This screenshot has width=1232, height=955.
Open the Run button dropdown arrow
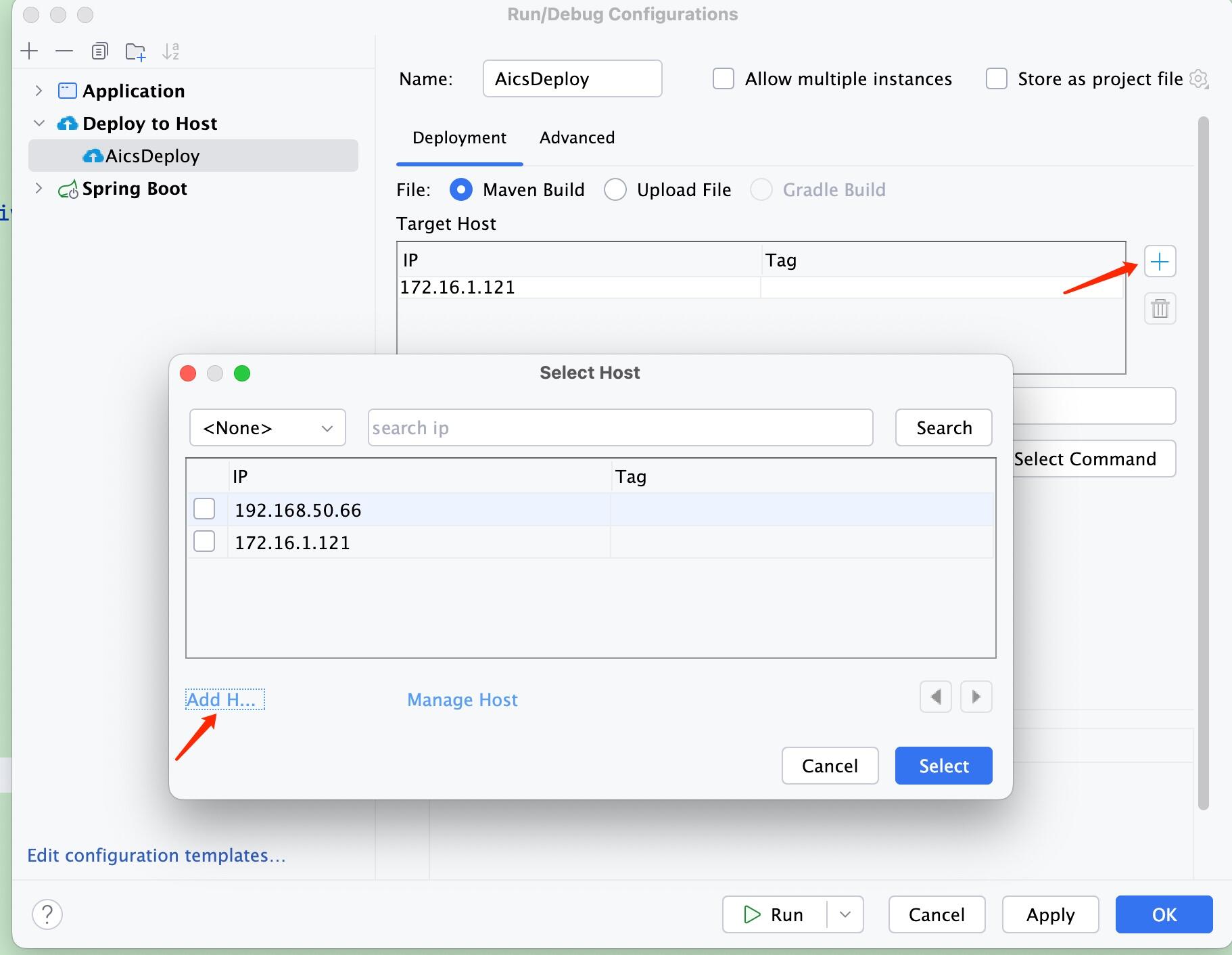pos(845,914)
